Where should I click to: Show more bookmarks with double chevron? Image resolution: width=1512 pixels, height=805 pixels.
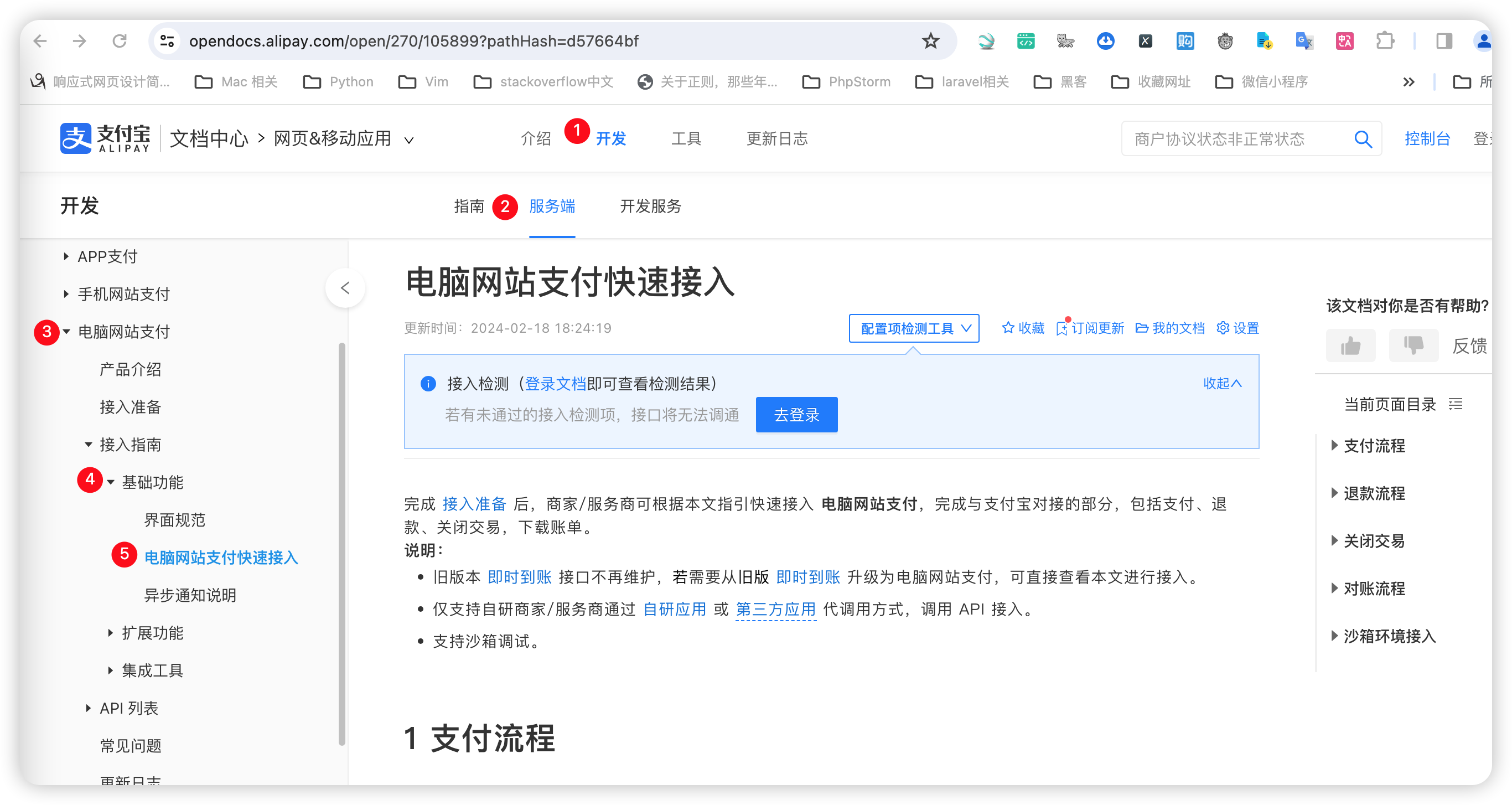1409,82
